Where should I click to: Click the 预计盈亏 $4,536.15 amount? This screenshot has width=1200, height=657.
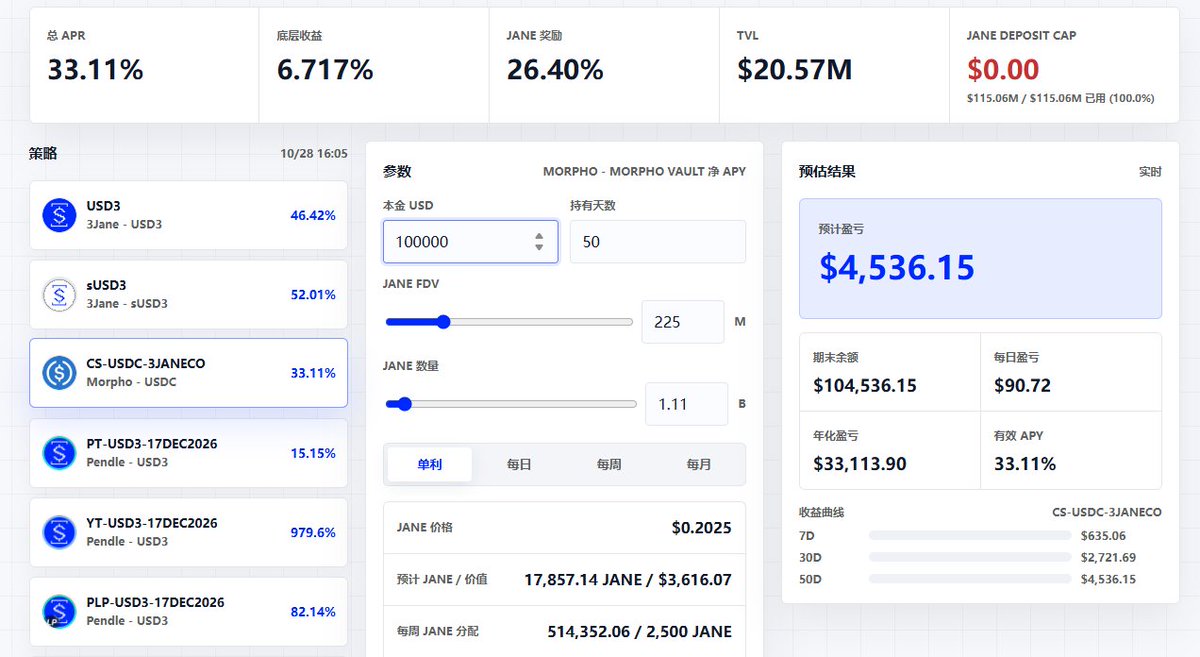point(897,267)
